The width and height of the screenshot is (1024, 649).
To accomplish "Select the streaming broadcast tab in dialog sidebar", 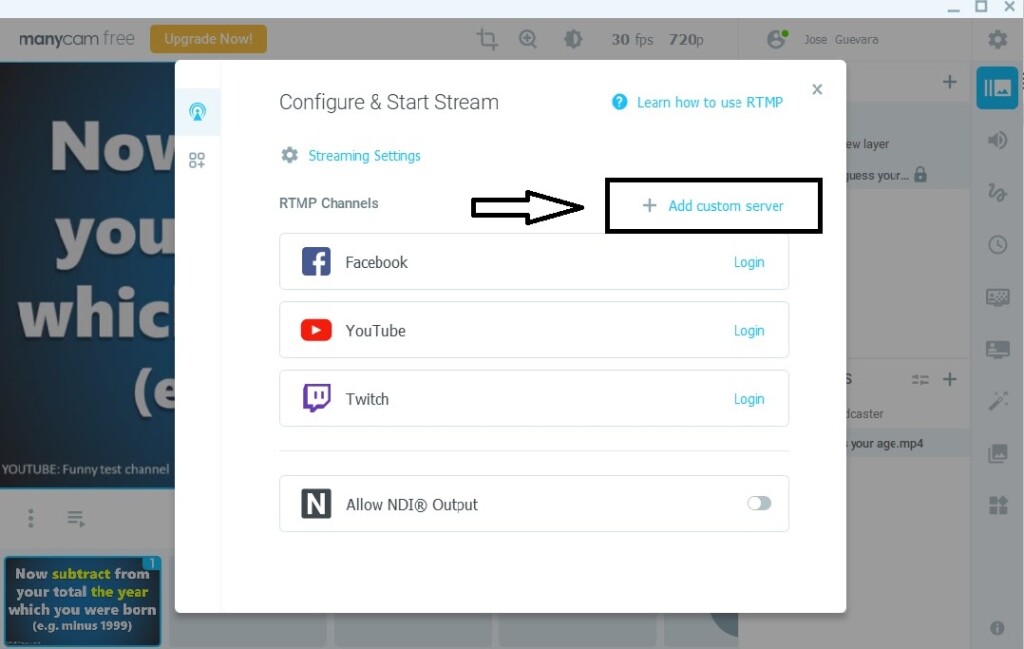I will coord(197,112).
